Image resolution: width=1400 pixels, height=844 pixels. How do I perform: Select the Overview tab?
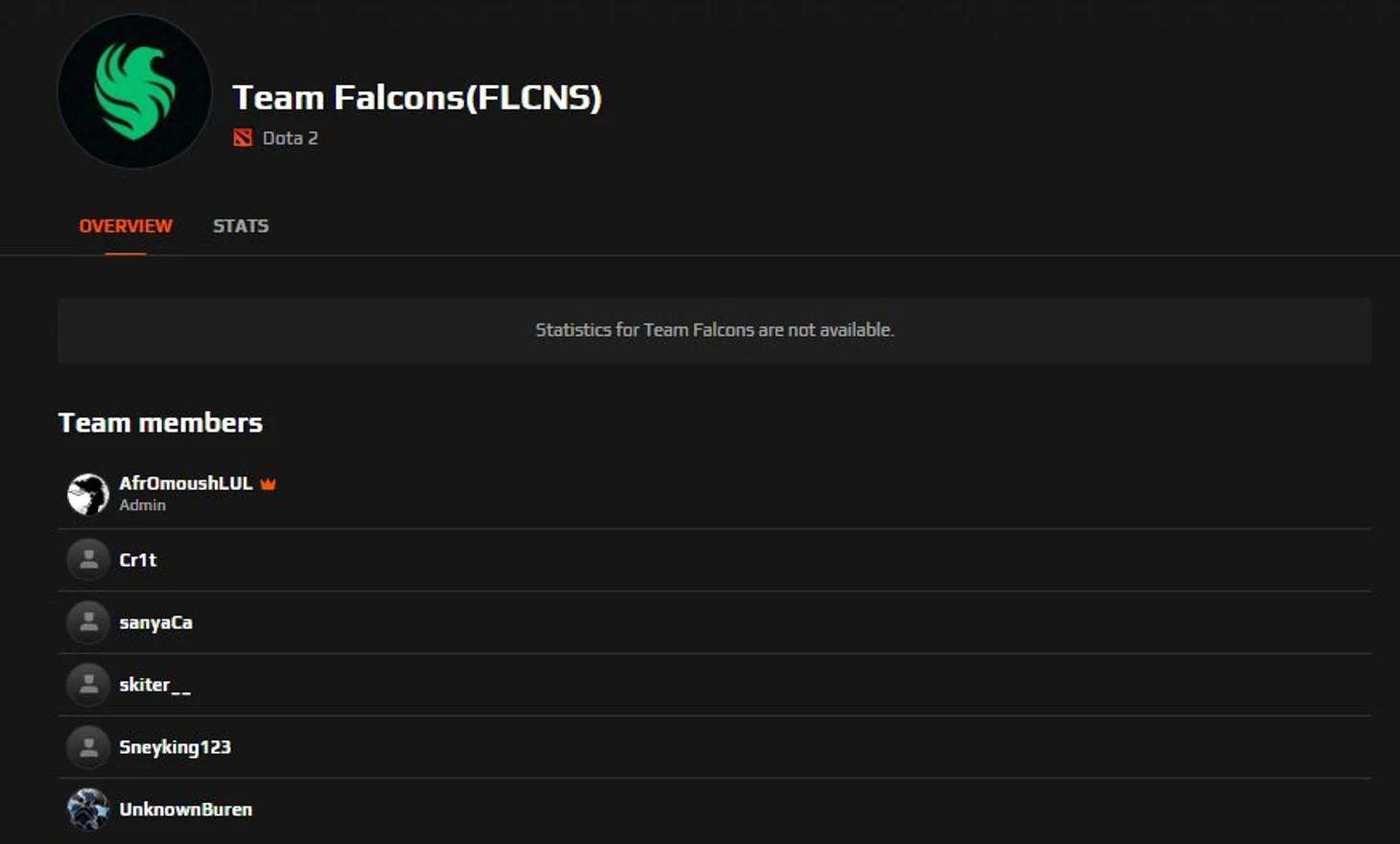coord(126,226)
